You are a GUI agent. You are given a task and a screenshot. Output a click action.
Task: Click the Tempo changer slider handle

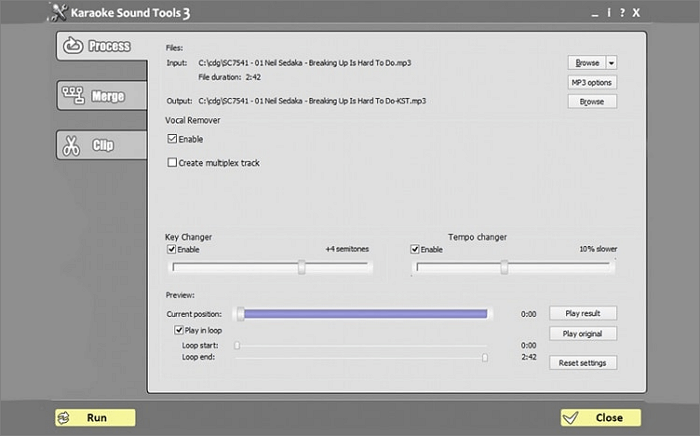pyautogui.click(x=504, y=267)
